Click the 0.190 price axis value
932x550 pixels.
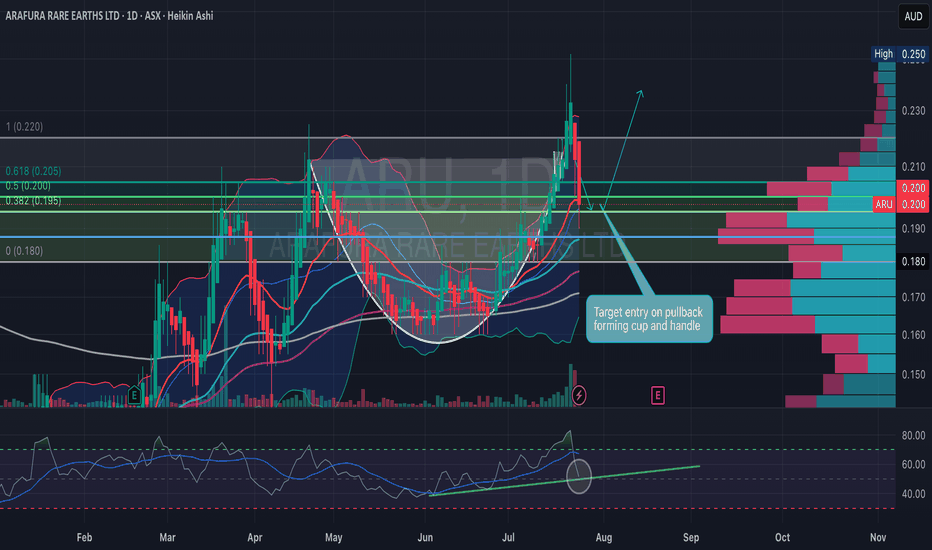(913, 229)
